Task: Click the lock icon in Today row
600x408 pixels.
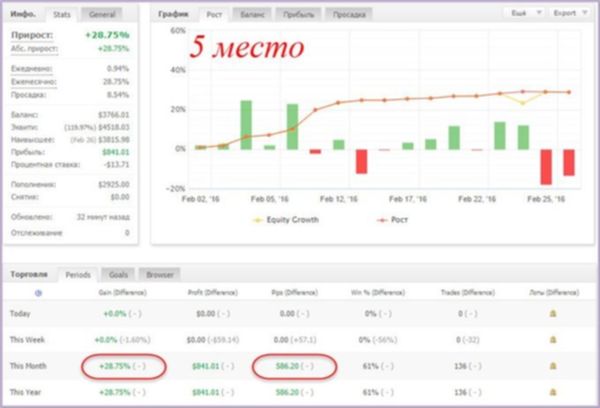Action: tap(553, 313)
